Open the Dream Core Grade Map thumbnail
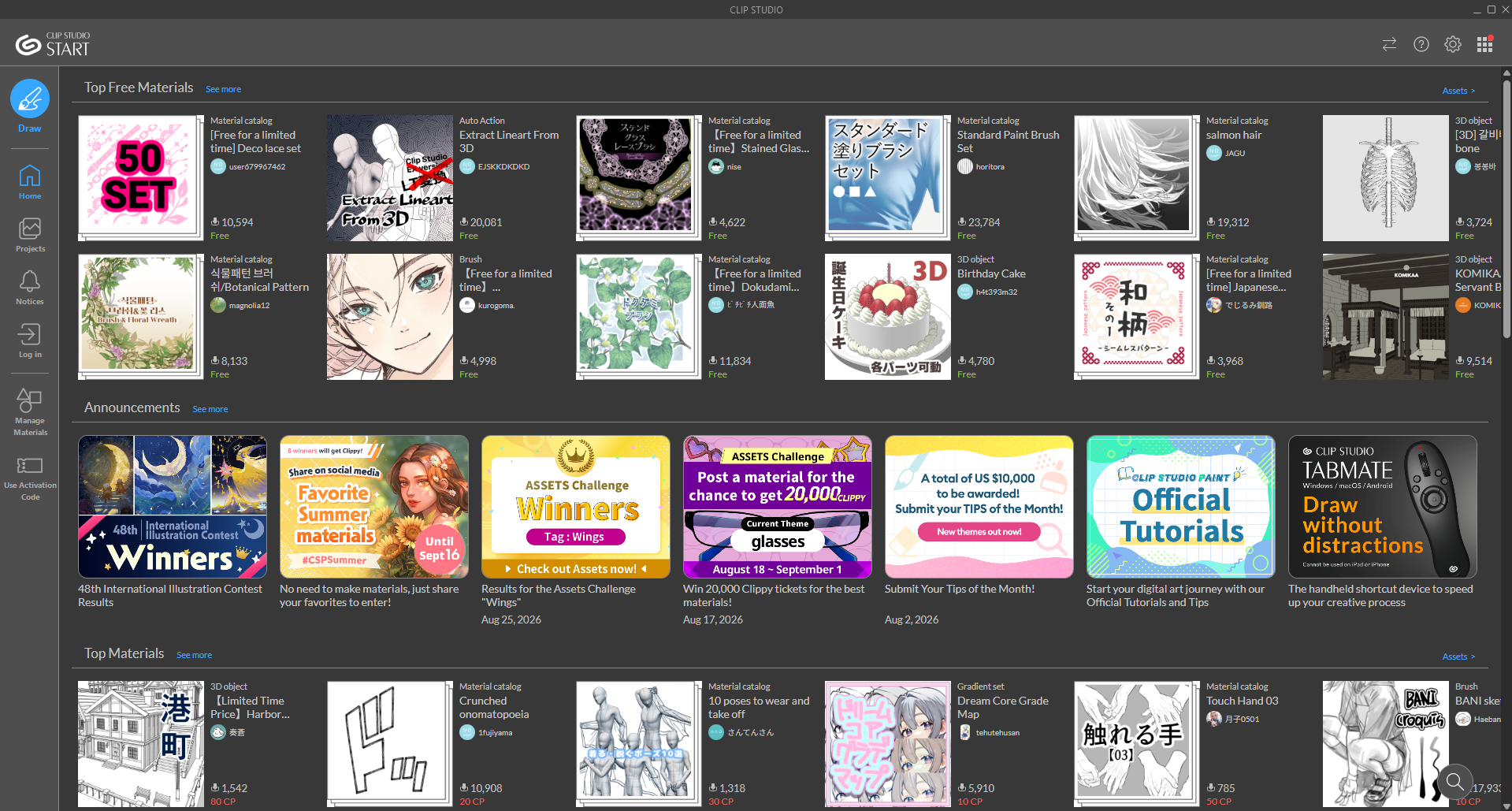This screenshot has width=1512, height=811. click(x=888, y=744)
